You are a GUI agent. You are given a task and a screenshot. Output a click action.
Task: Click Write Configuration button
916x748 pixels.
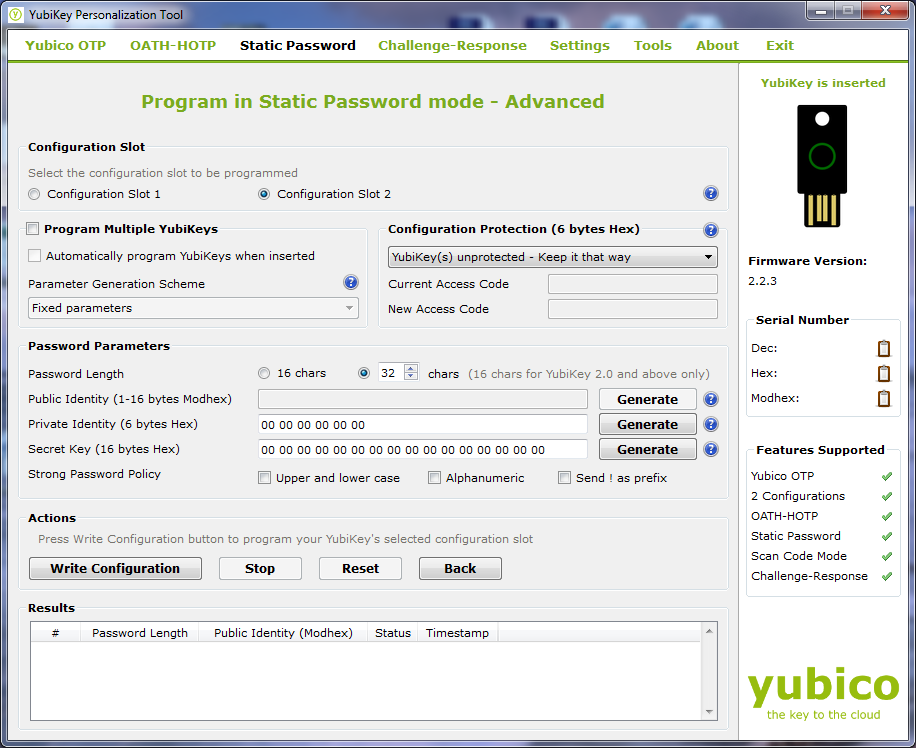click(x=115, y=569)
